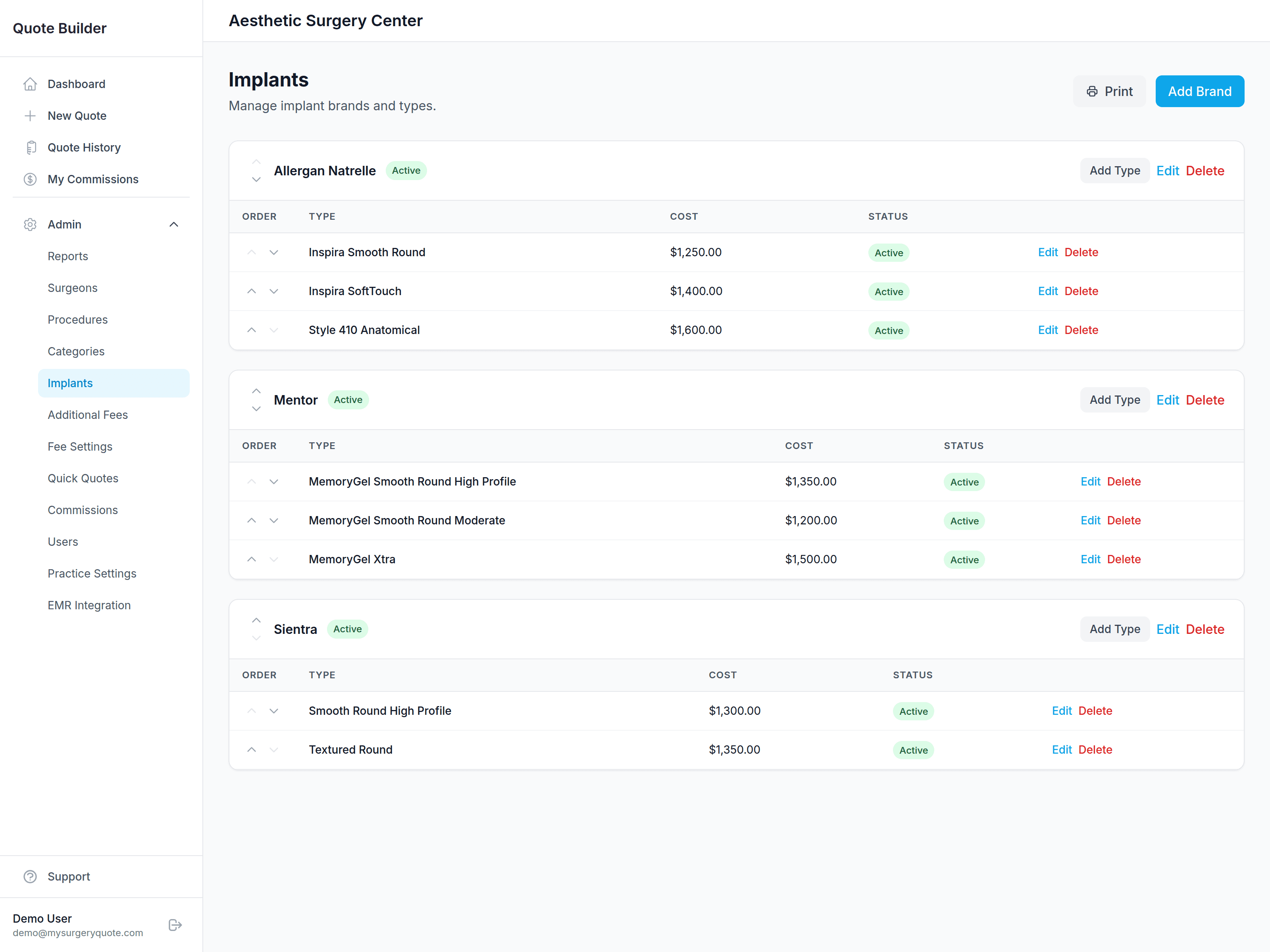Move Inspira SoftTouch up
The width and height of the screenshot is (1270, 952).
252,292
